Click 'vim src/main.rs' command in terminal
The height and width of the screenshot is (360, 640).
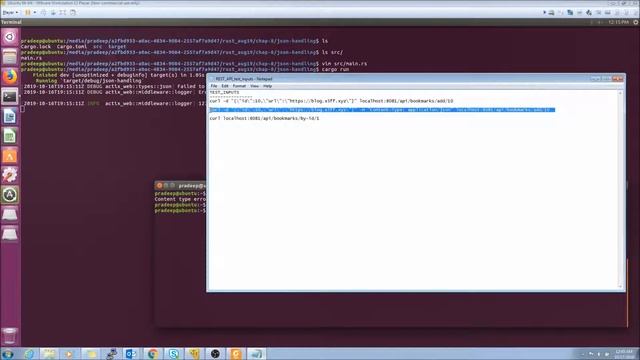[344, 64]
